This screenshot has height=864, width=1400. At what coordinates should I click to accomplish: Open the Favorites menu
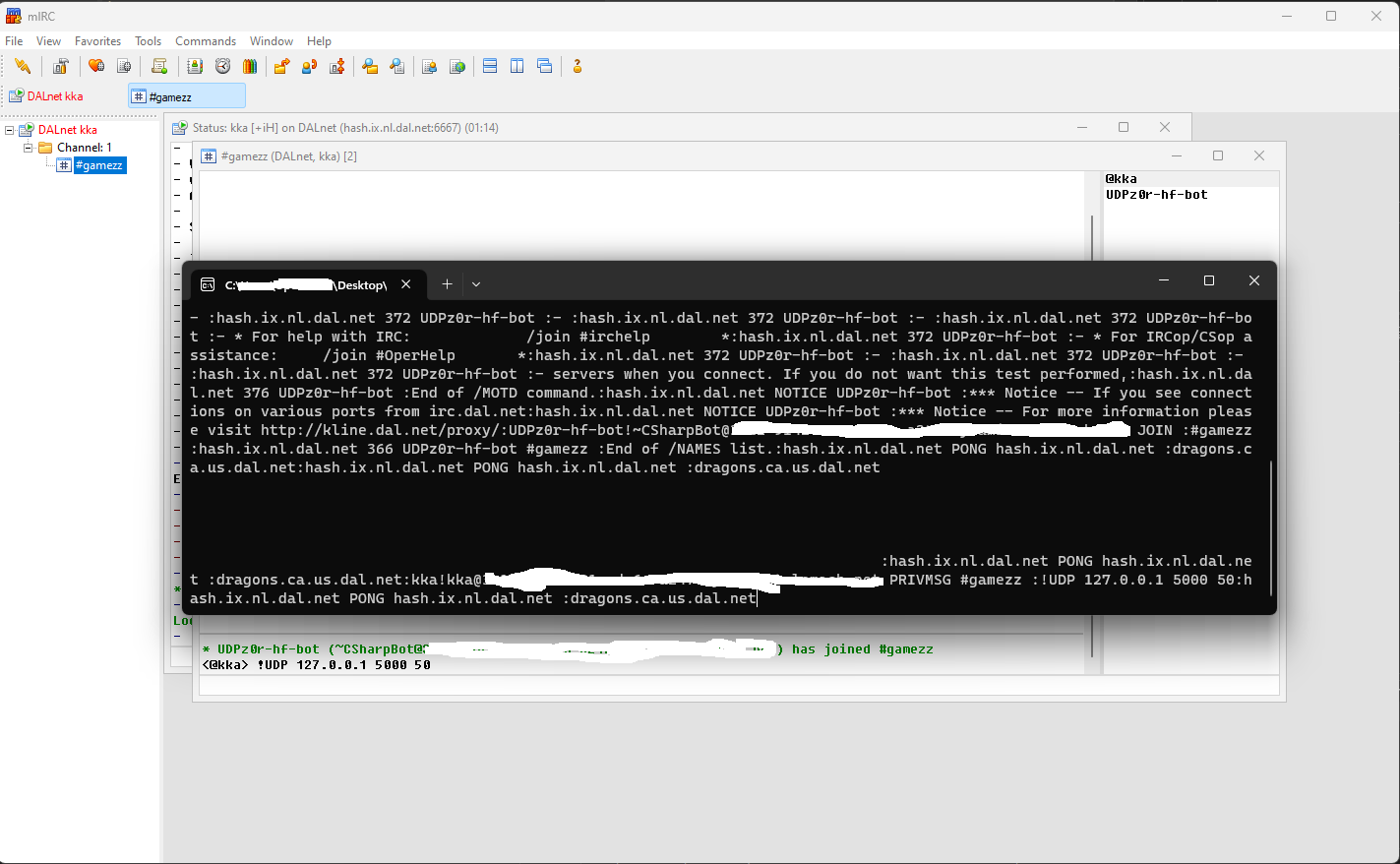[98, 41]
